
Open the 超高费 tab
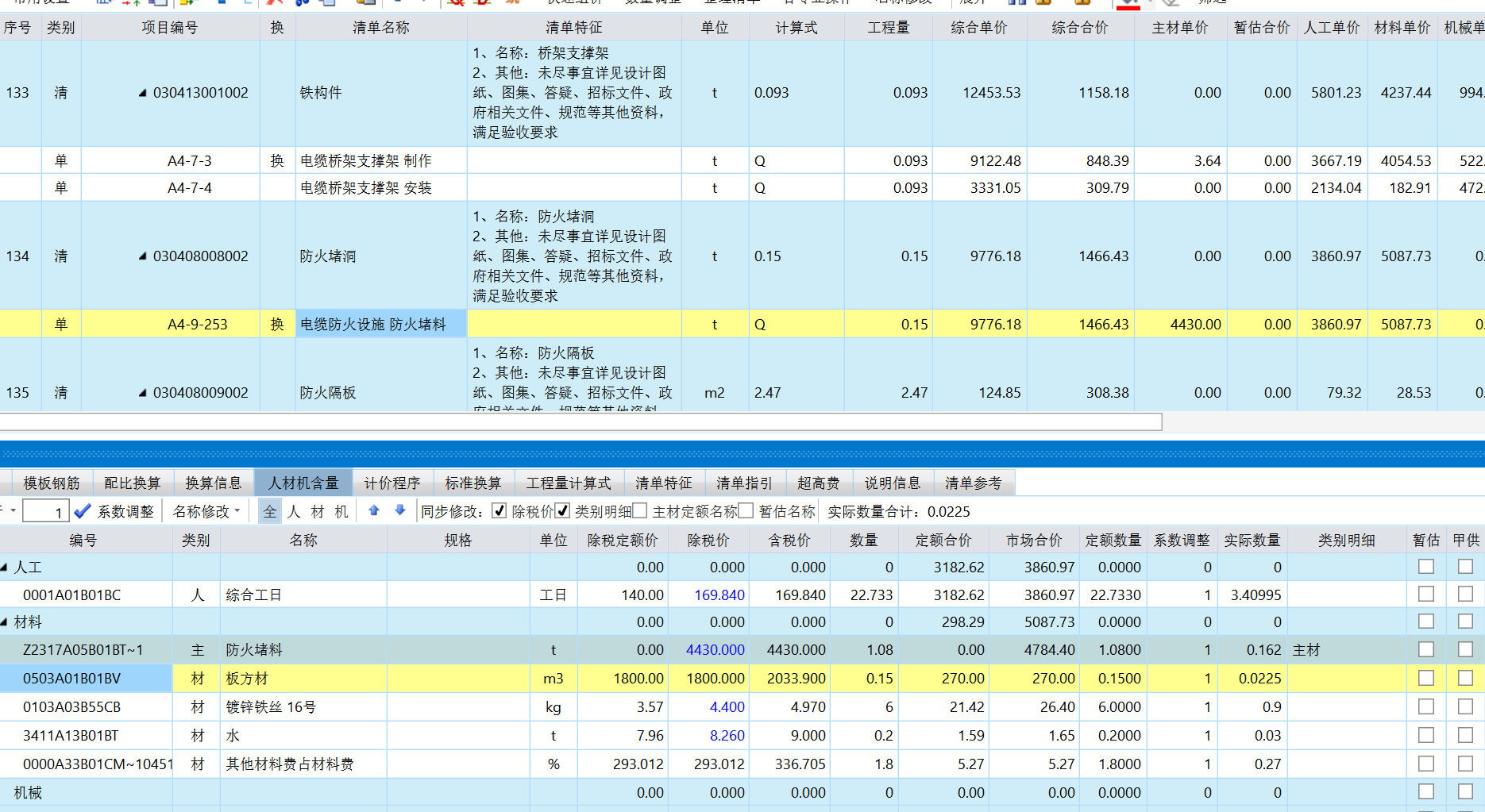coord(819,483)
